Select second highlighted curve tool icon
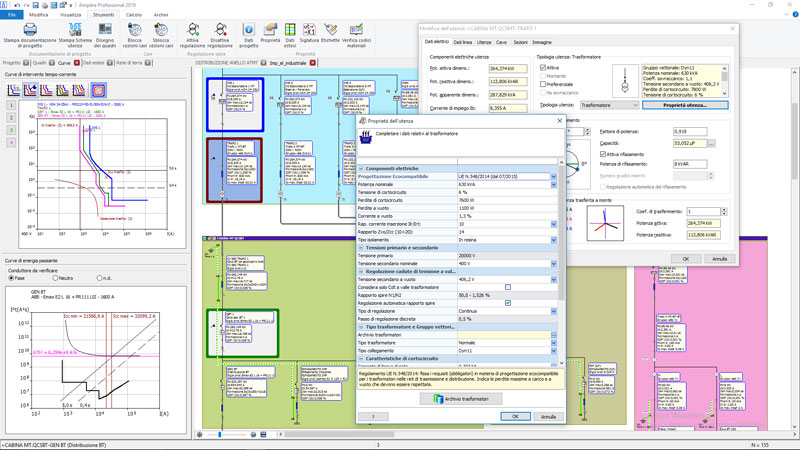Viewport: 800px width, 450px height. click(x=30, y=90)
